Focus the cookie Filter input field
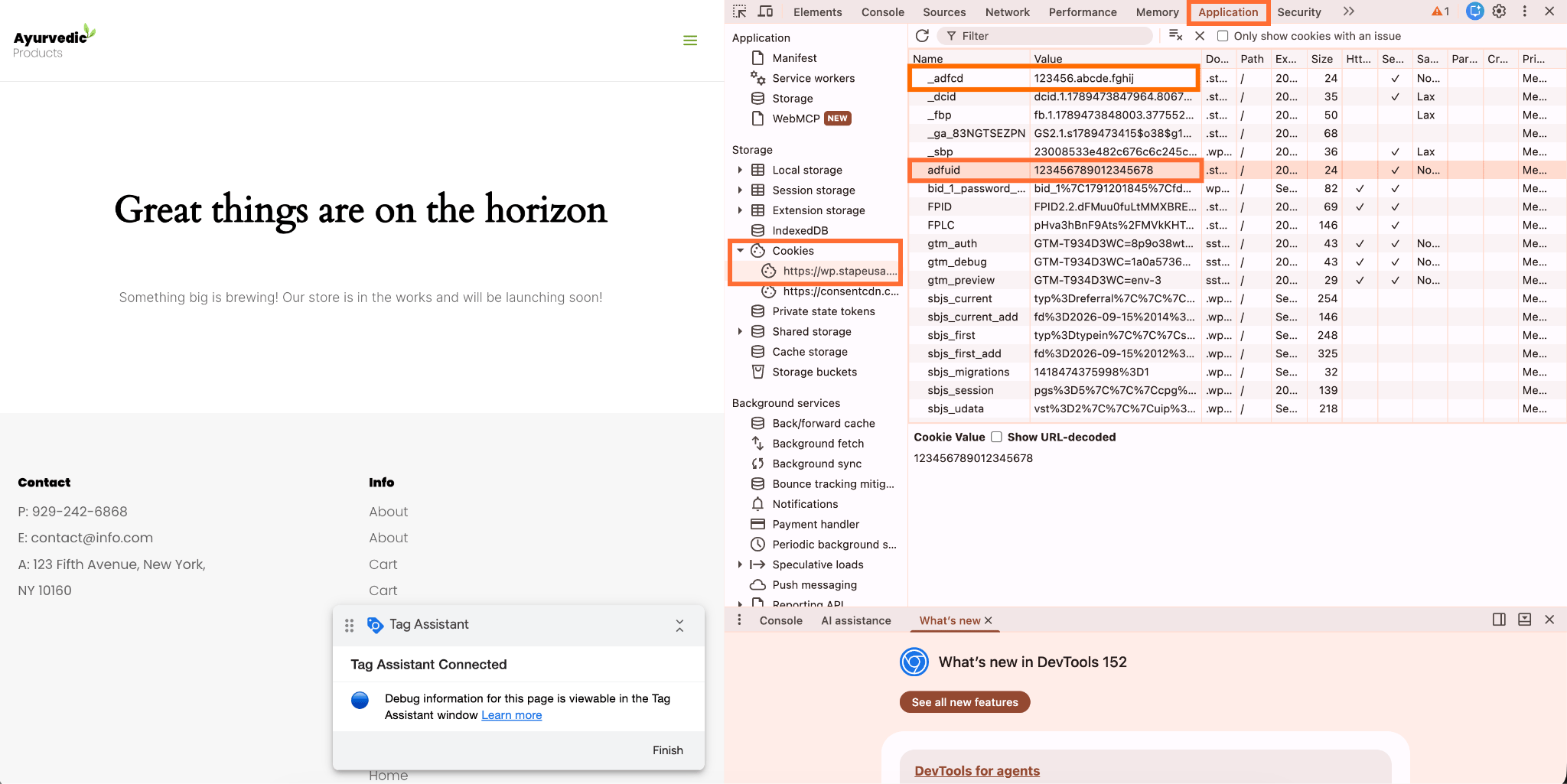1567x784 pixels. [1046, 36]
